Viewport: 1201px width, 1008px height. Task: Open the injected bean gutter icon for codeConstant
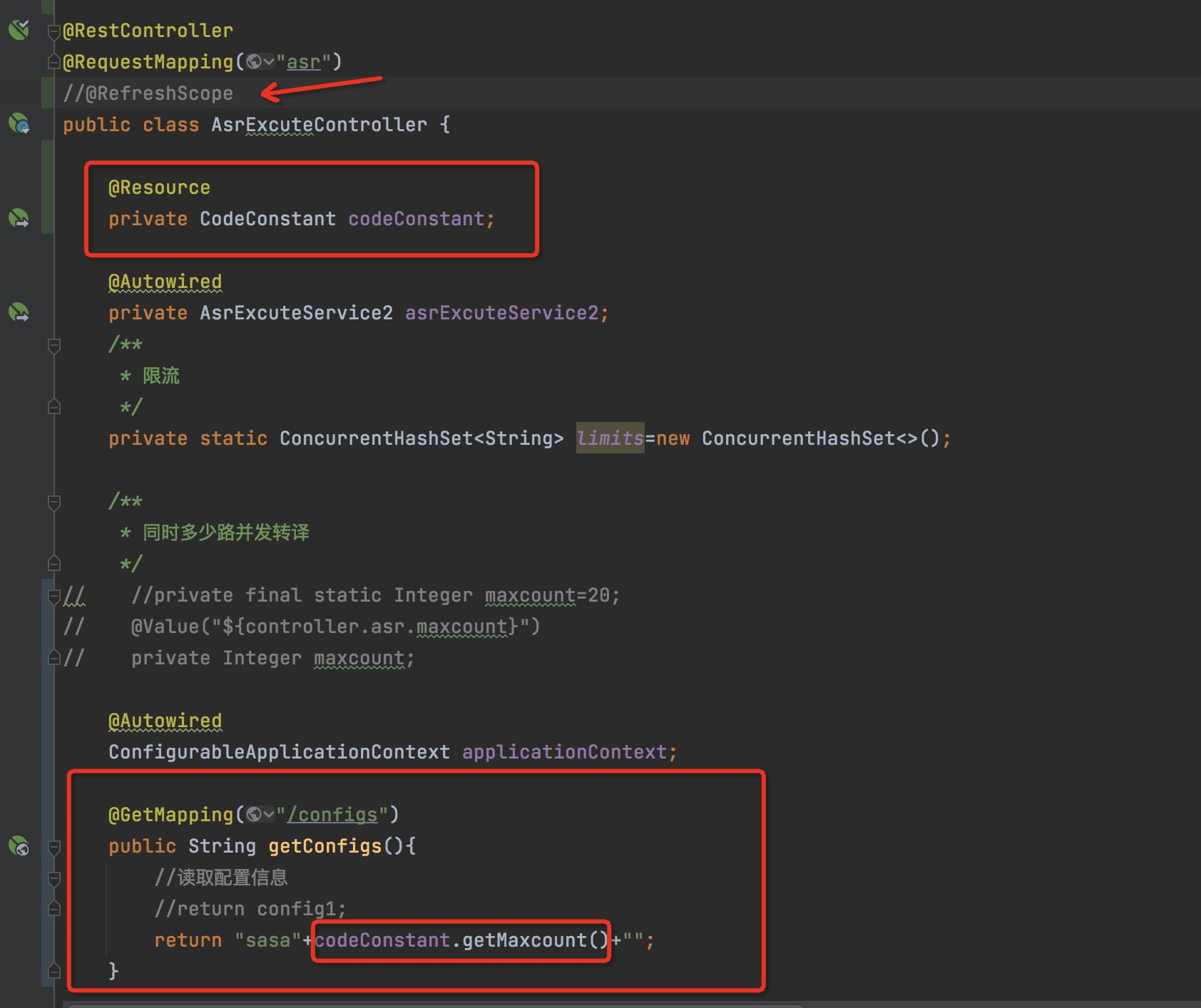(x=19, y=218)
